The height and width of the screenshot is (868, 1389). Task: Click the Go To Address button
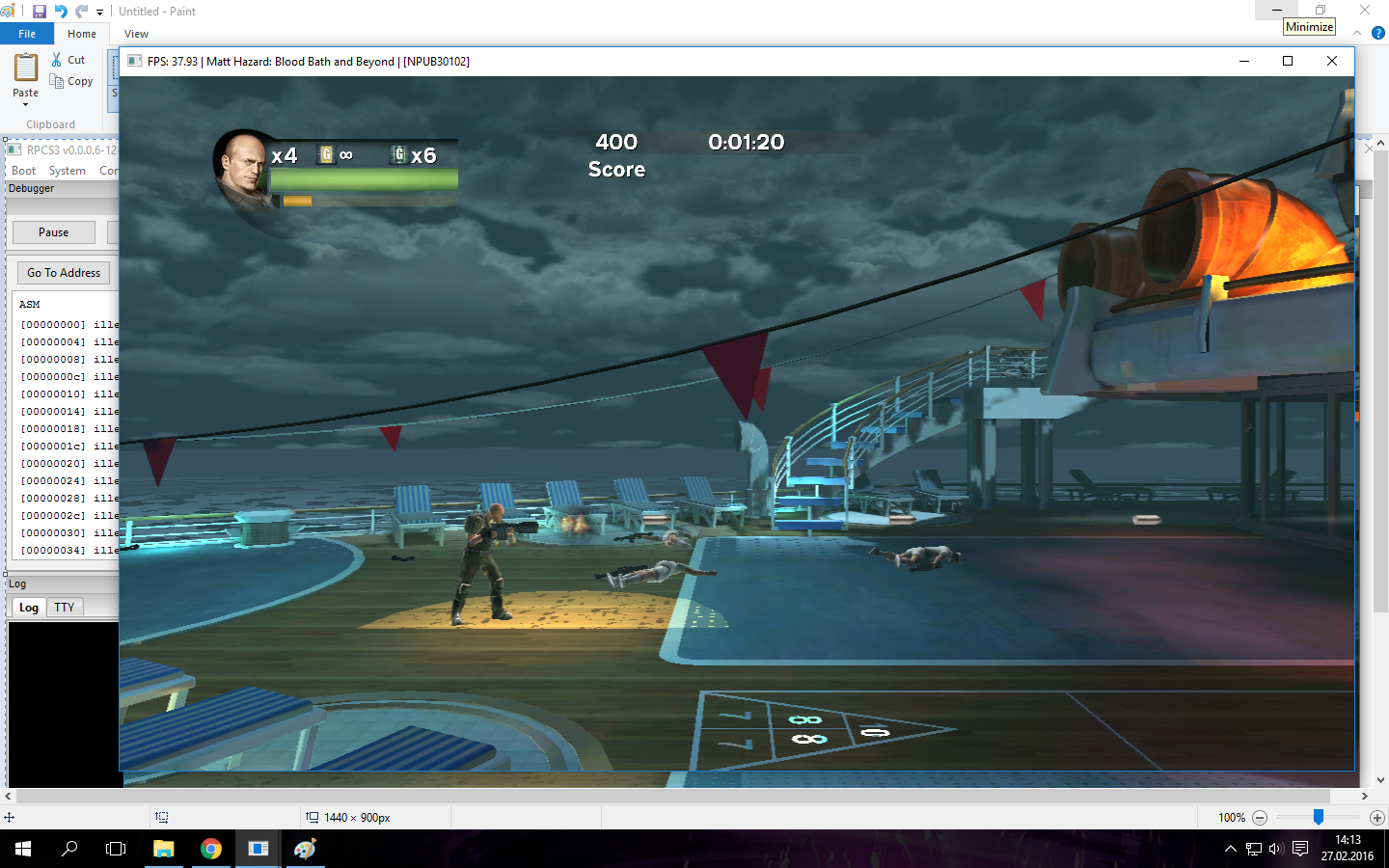(x=64, y=273)
